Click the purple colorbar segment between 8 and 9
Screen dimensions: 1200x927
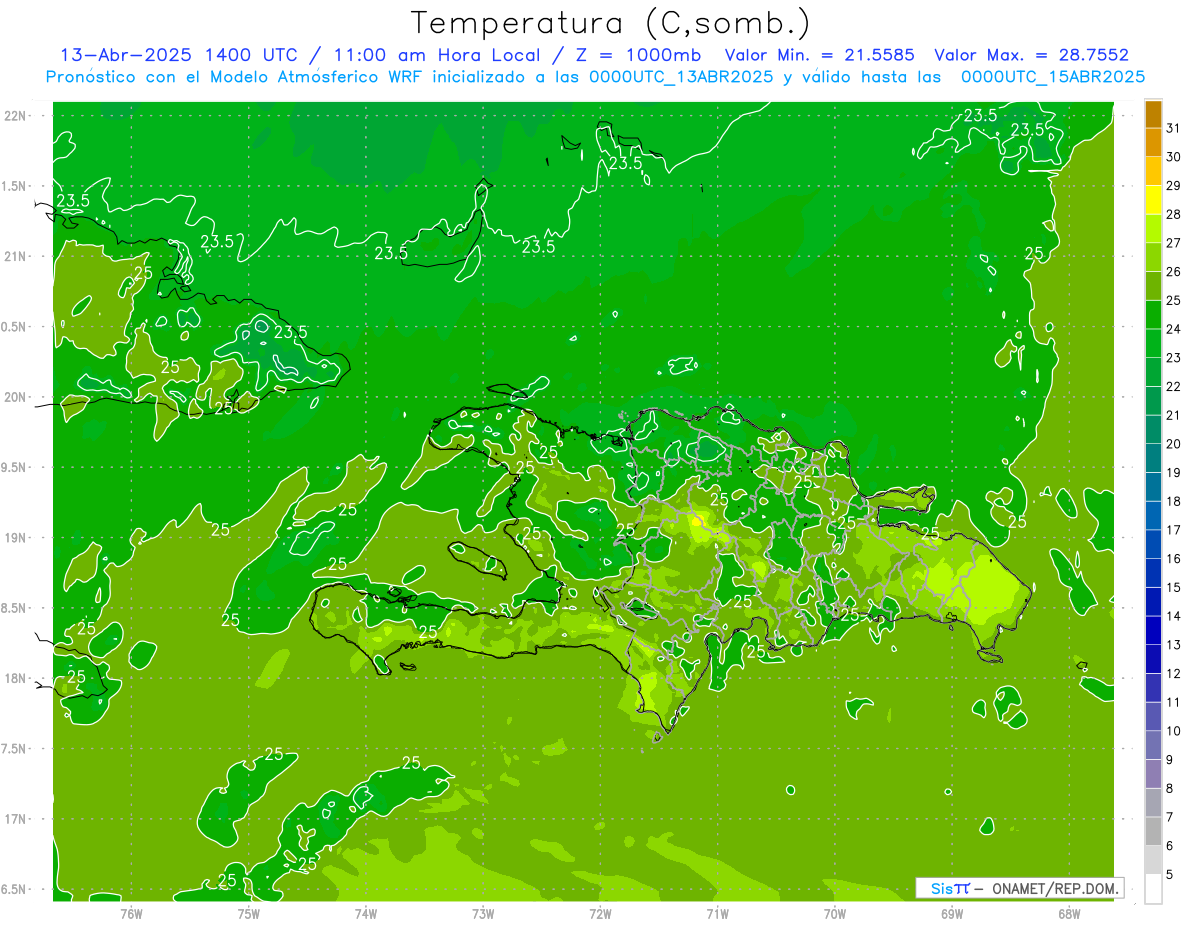point(1153,774)
